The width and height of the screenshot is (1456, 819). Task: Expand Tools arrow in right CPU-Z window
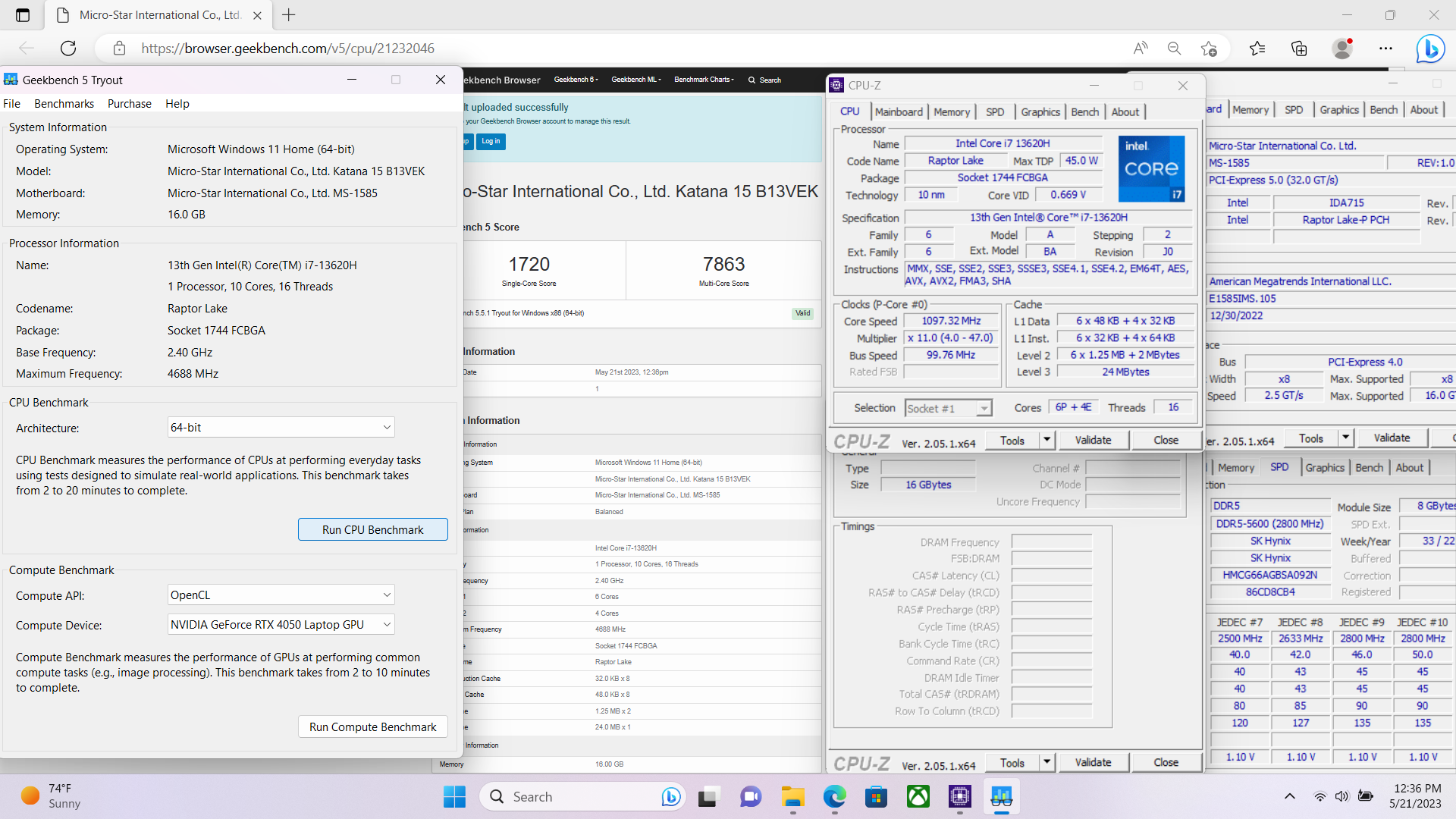1345,438
